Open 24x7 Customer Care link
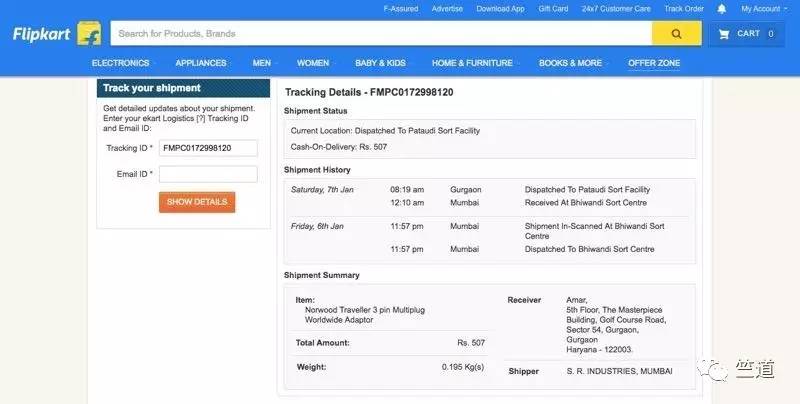The width and height of the screenshot is (800, 404). [x=616, y=9]
